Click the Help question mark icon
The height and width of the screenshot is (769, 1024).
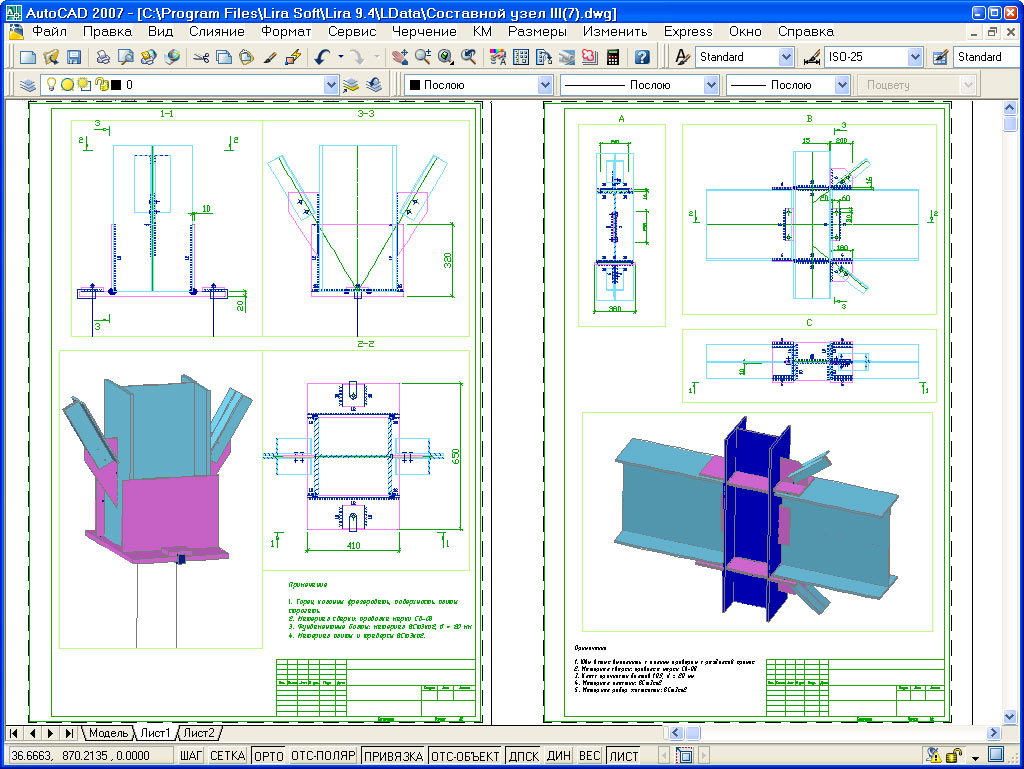pos(642,58)
